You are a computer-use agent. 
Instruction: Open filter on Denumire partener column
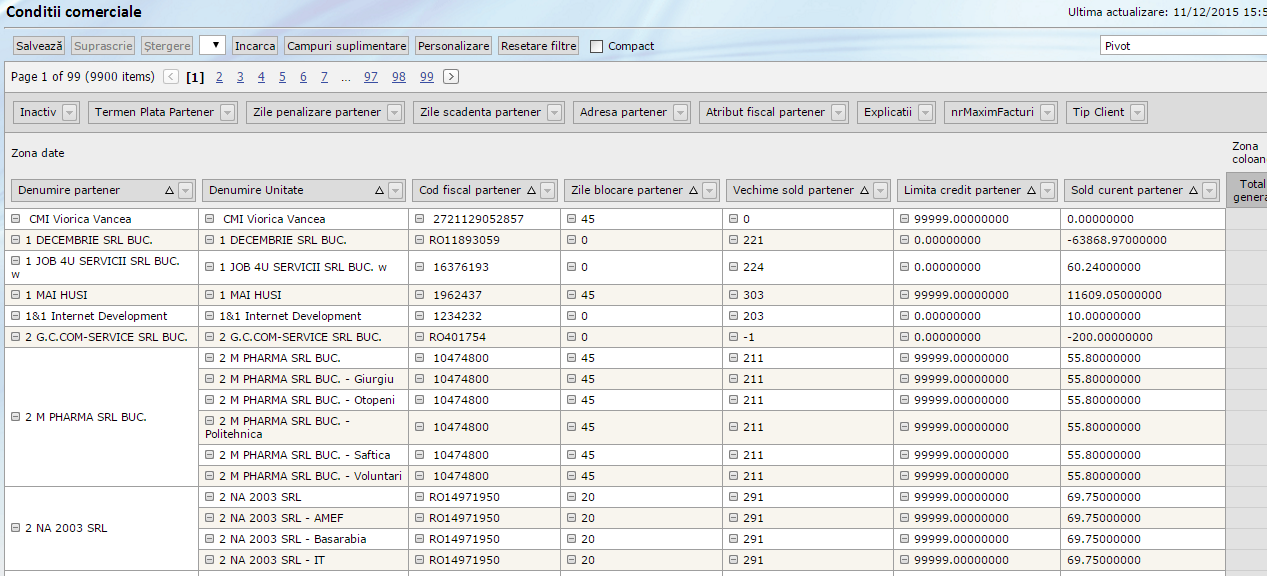tap(186, 191)
